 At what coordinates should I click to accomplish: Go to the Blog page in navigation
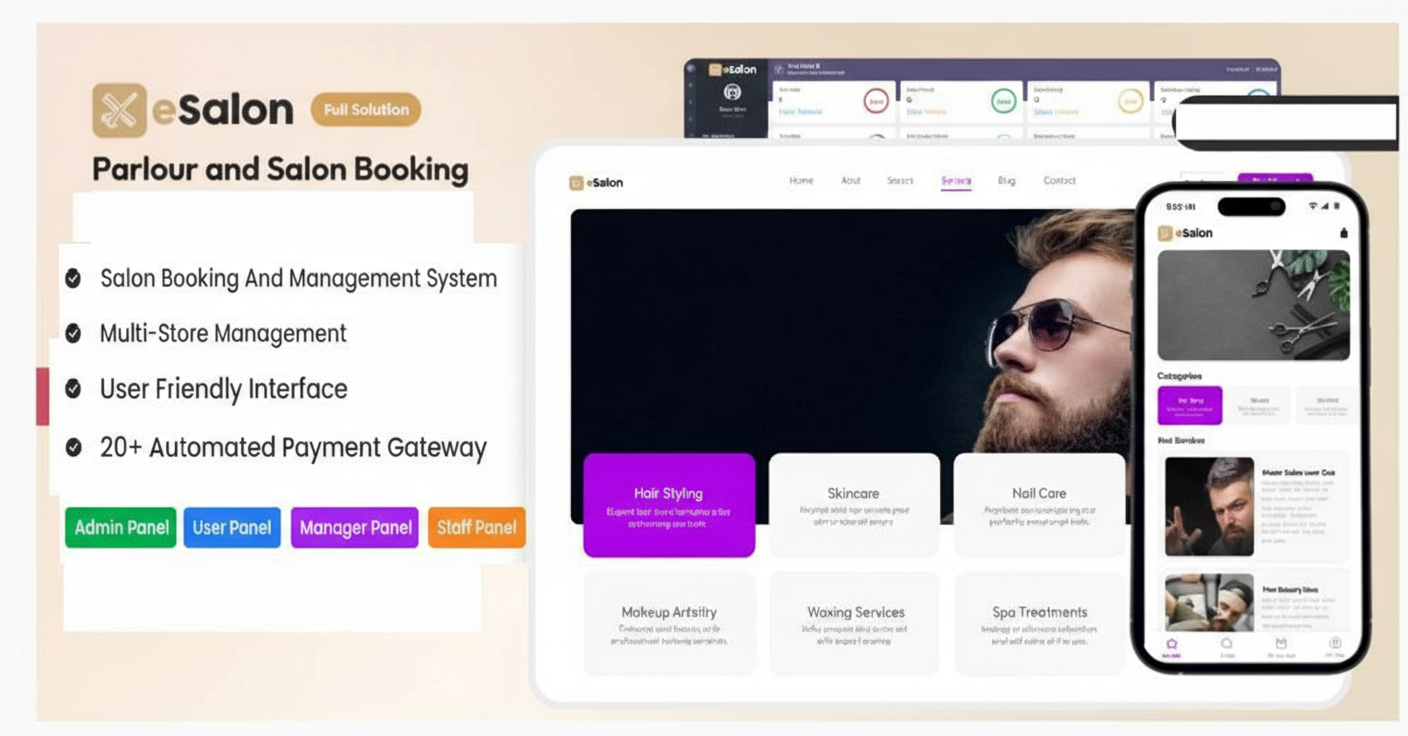coord(1006,181)
